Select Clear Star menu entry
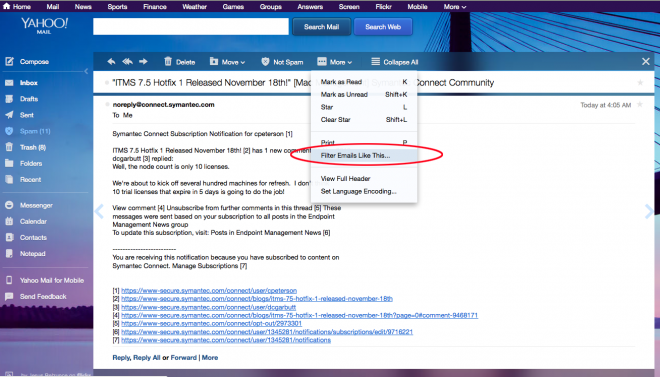660x377 pixels. coord(364,119)
